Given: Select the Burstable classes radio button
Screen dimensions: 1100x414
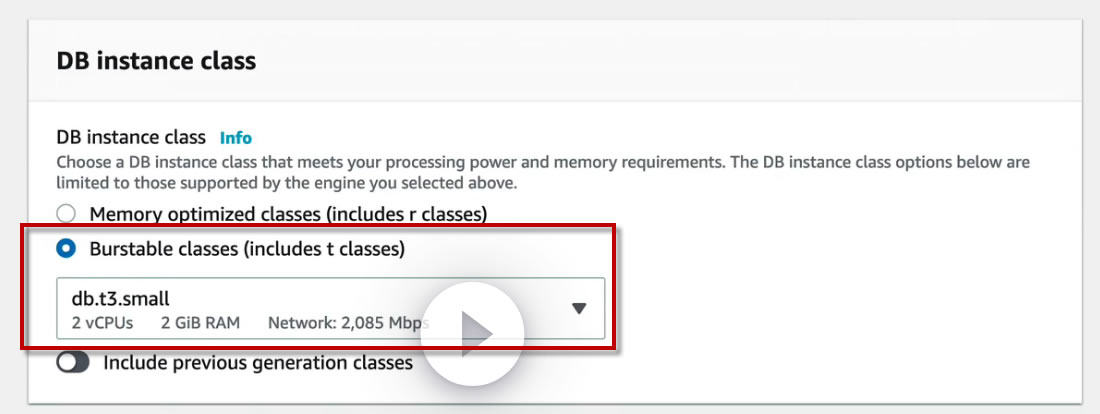Looking at the screenshot, I should click(x=66, y=248).
